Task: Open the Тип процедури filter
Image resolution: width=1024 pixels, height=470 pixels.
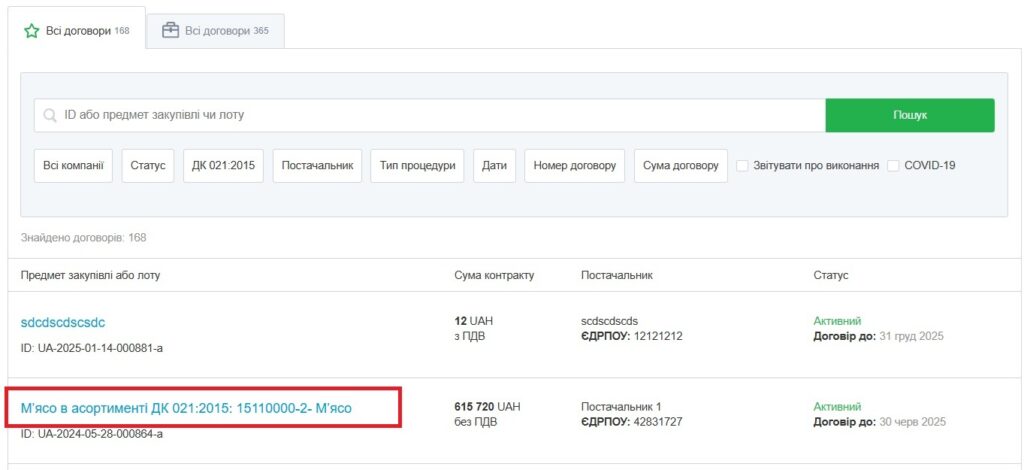Action: (x=417, y=166)
